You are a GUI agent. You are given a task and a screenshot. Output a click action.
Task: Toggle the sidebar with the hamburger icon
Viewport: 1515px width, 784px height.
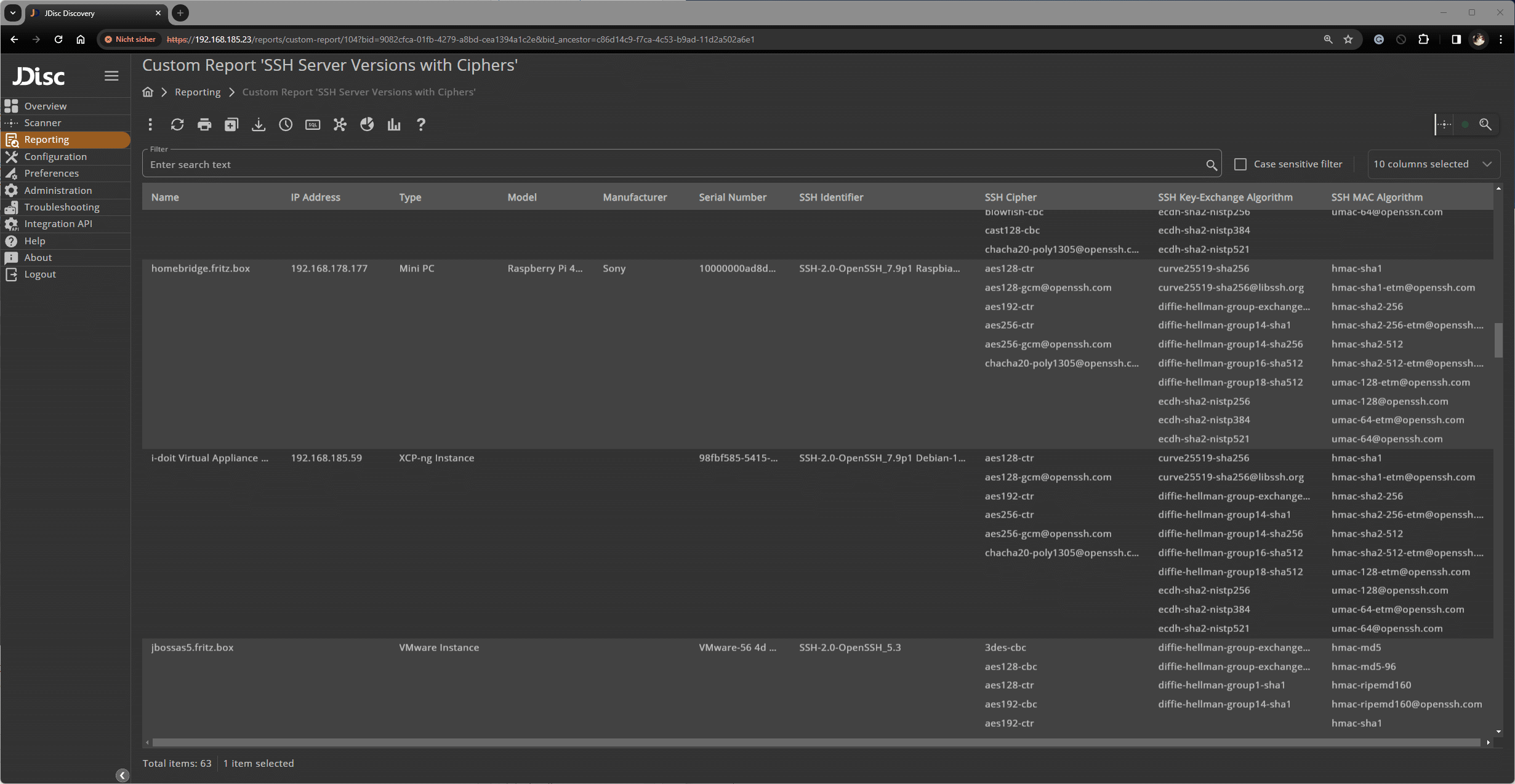[112, 75]
